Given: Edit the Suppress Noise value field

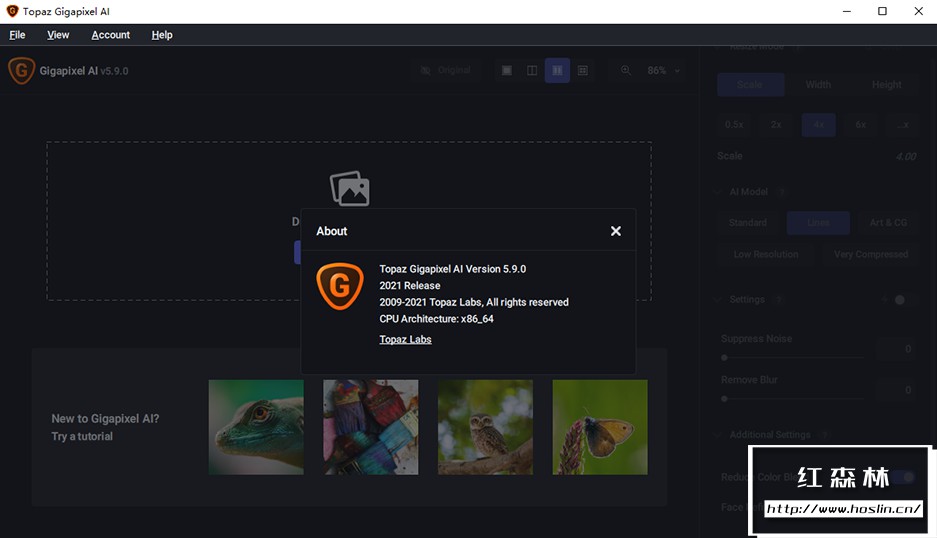Looking at the screenshot, I should tap(898, 349).
